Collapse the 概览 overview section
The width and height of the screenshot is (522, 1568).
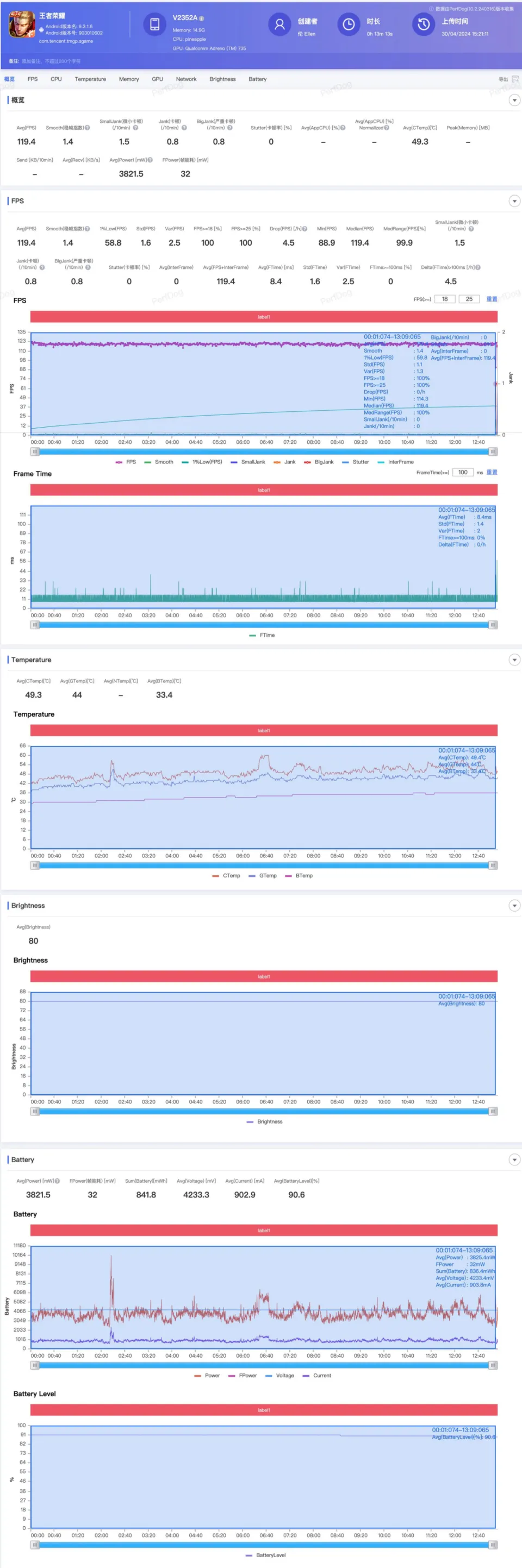(x=514, y=101)
